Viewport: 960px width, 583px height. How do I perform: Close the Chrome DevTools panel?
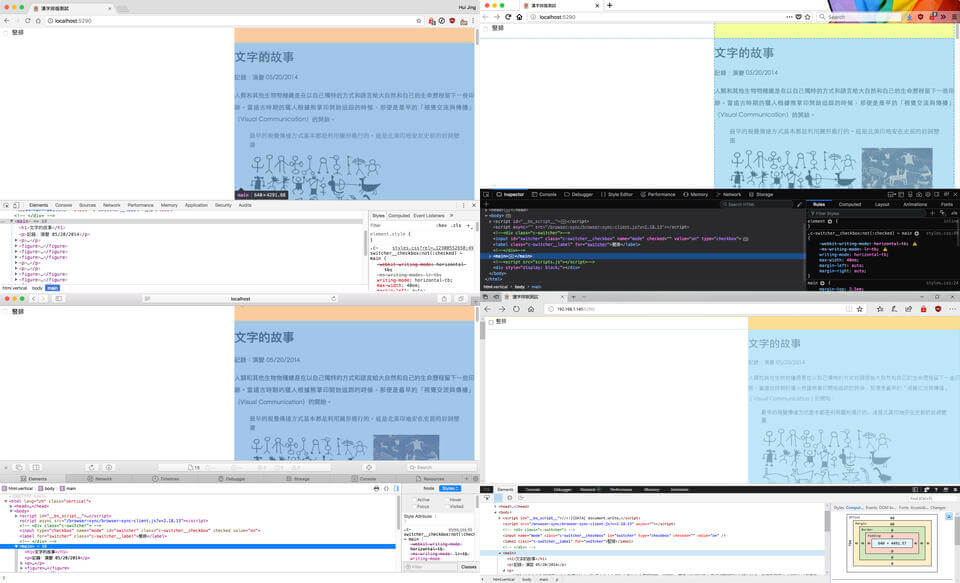pos(473,205)
